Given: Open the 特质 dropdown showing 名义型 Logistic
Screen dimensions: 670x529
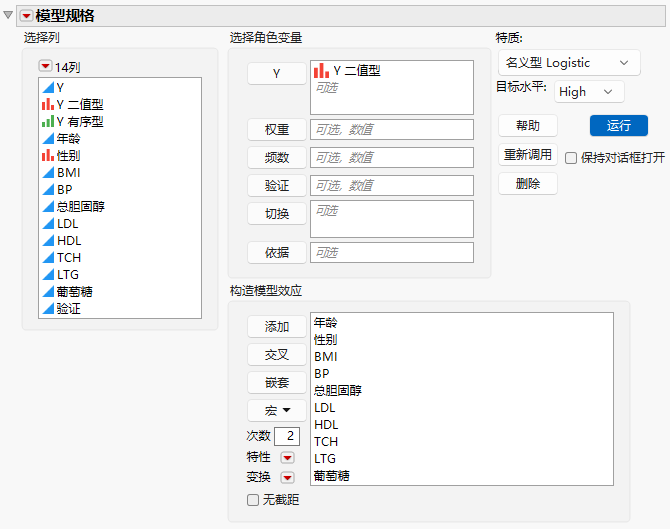Looking at the screenshot, I should 569,63.
